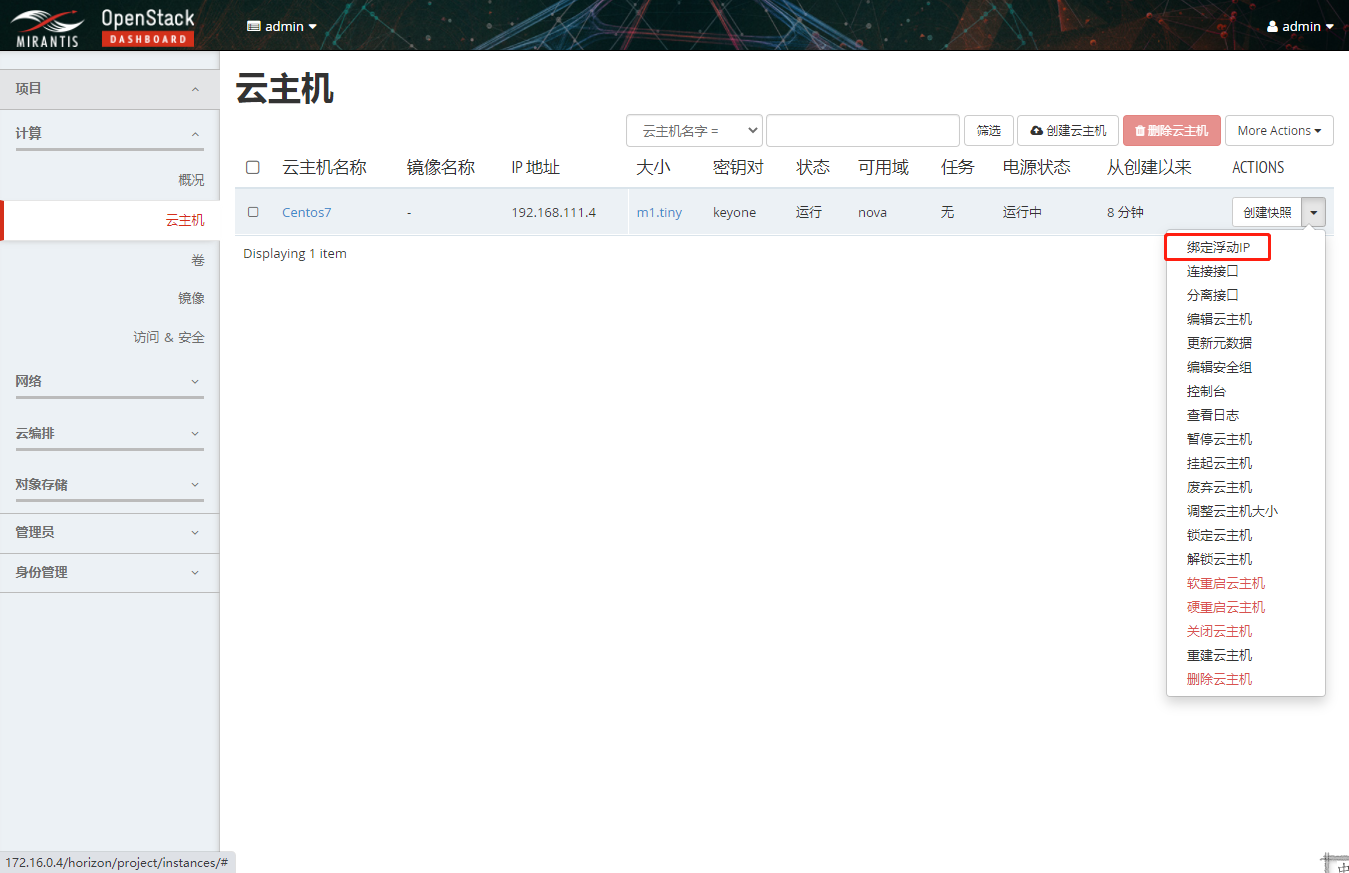
Task: Check the checkbox for the Centos7 instance row
Action: (252, 212)
